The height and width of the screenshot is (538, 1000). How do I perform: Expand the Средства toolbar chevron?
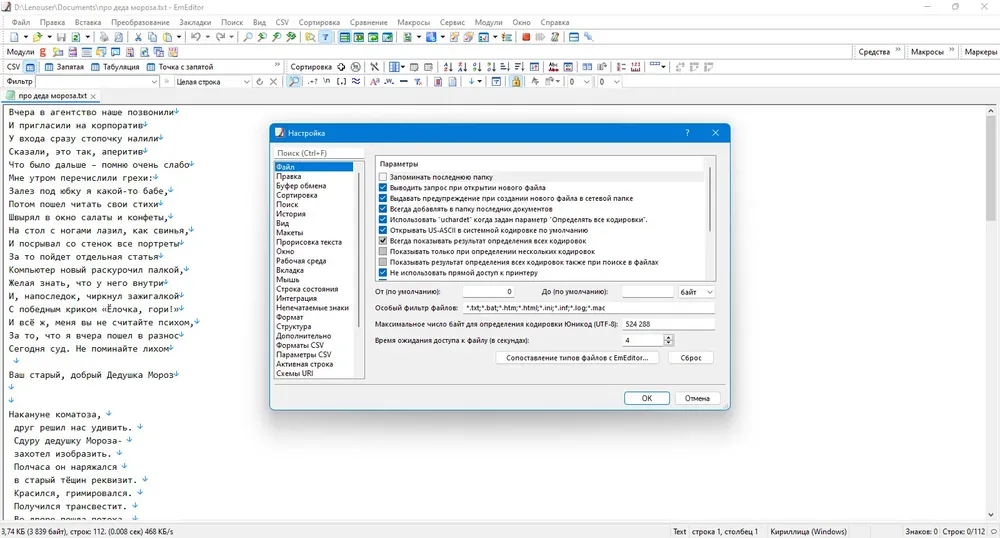[898, 51]
